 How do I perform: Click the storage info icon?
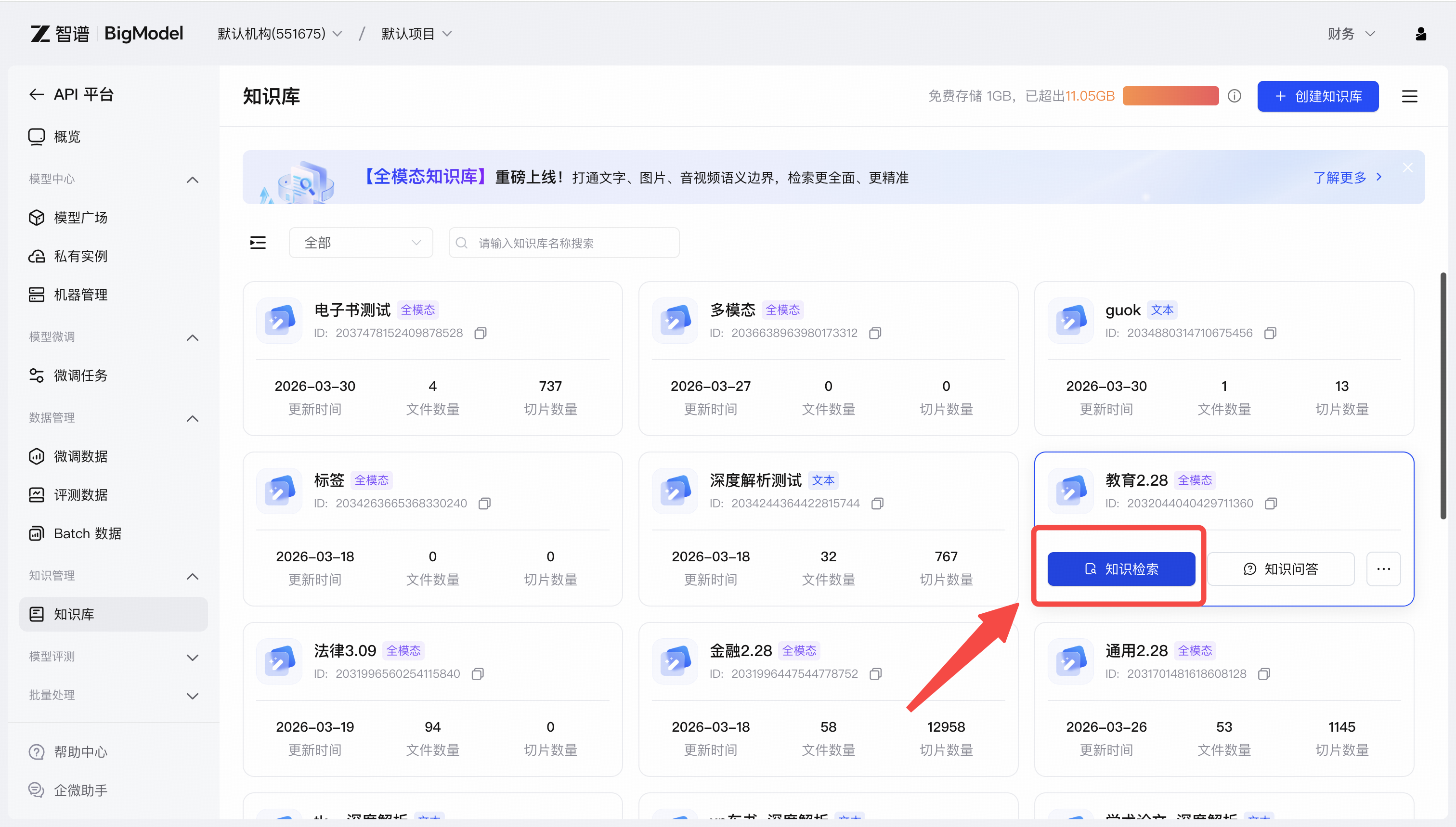(x=1234, y=96)
